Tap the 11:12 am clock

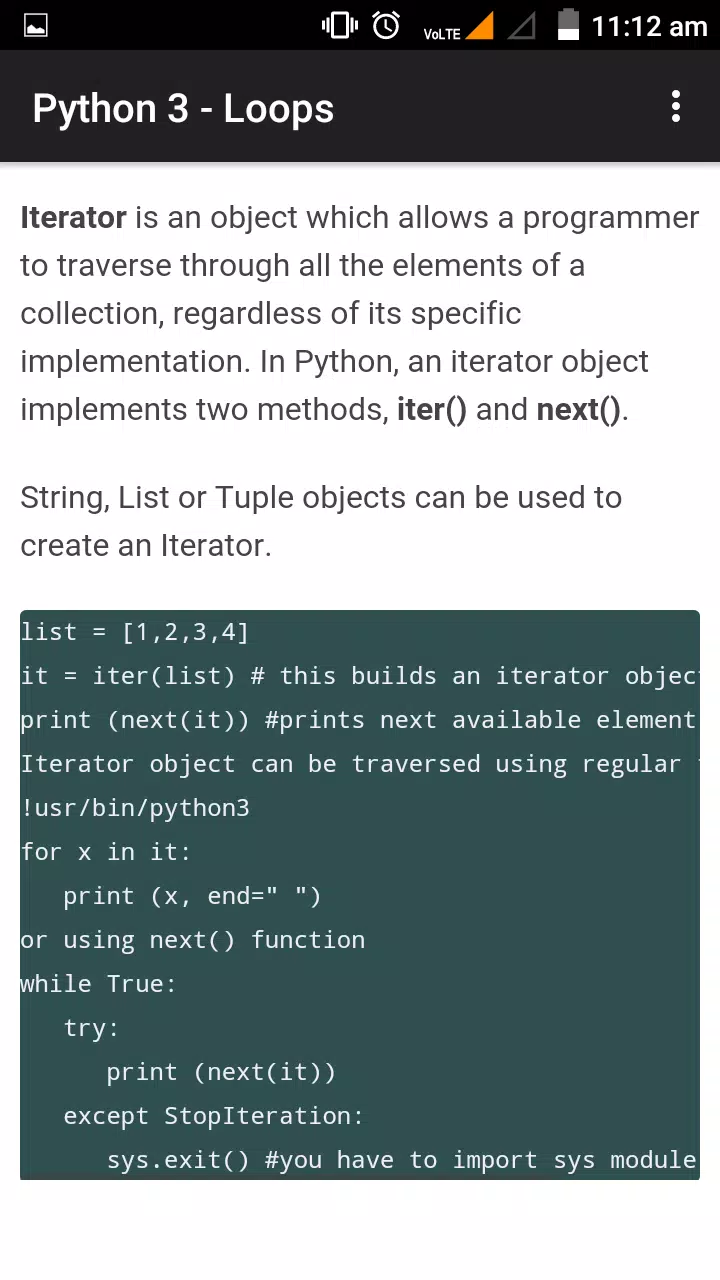tap(649, 26)
